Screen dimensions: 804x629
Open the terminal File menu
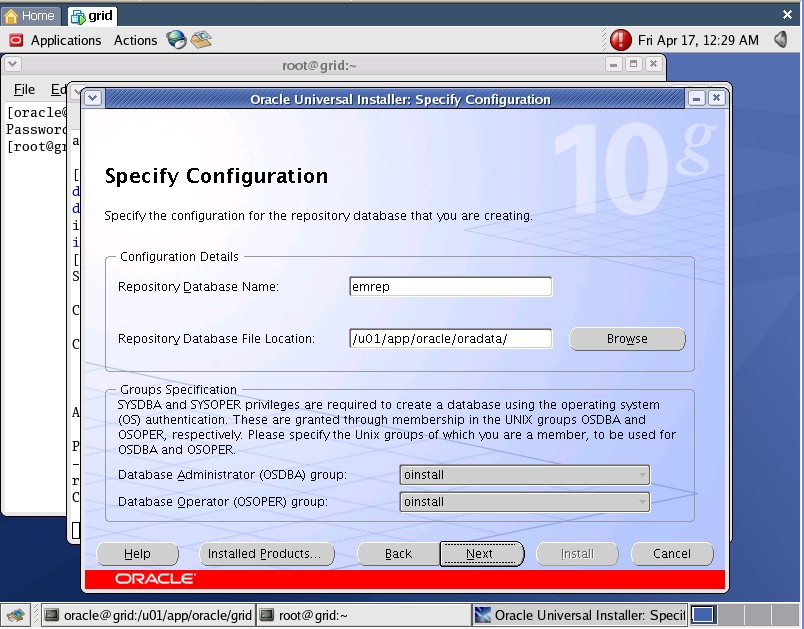pyautogui.click(x=24, y=90)
